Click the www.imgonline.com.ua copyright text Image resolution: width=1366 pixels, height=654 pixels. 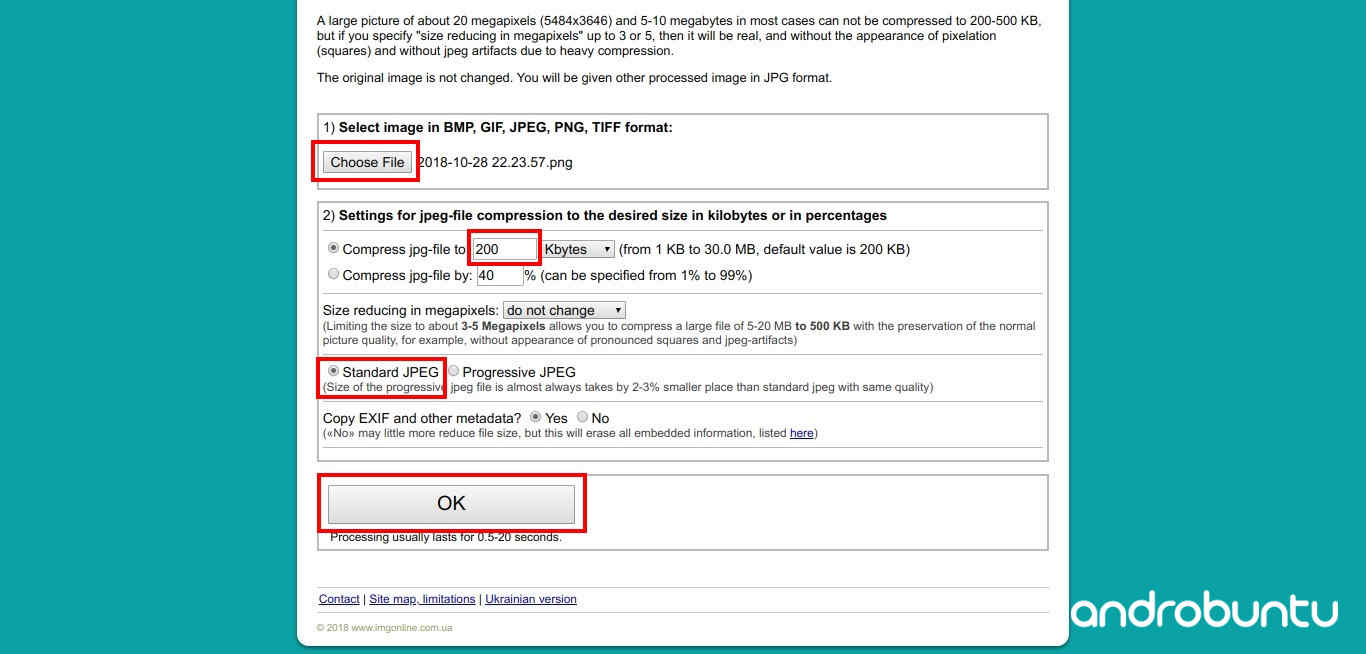point(384,628)
